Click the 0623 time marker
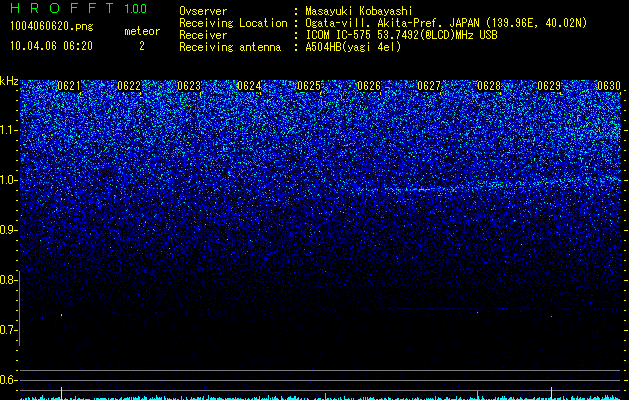 tap(189, 86)
